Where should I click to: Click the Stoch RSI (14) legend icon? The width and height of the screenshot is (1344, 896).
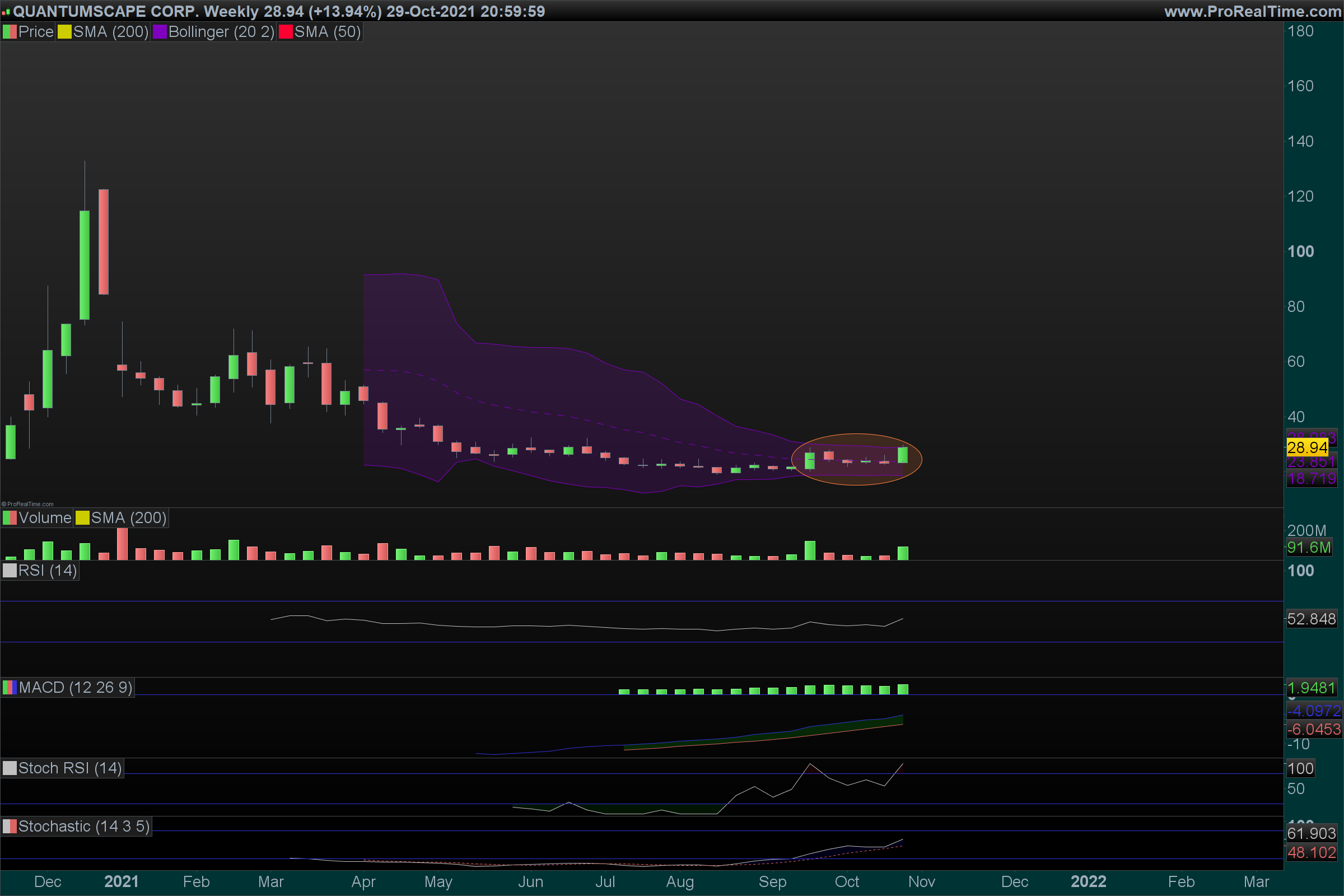coord(10,768)
